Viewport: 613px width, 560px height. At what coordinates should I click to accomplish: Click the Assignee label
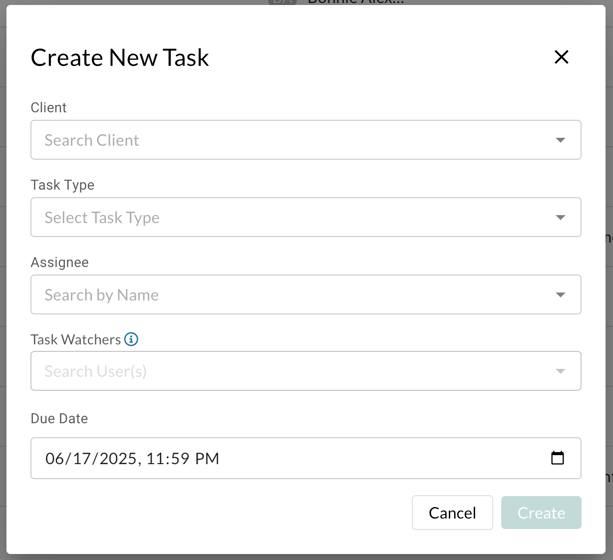tap(60, 262)
